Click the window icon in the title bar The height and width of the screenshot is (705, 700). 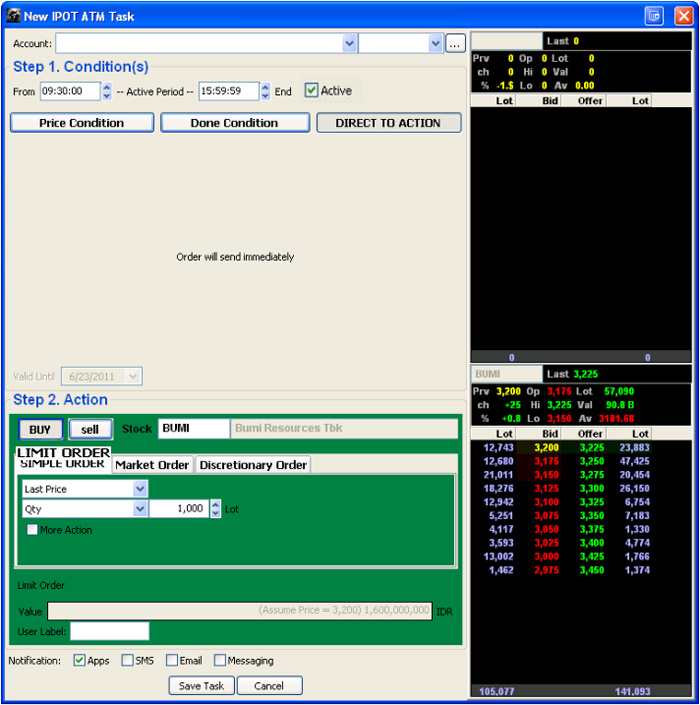click(x=13, y=16)
